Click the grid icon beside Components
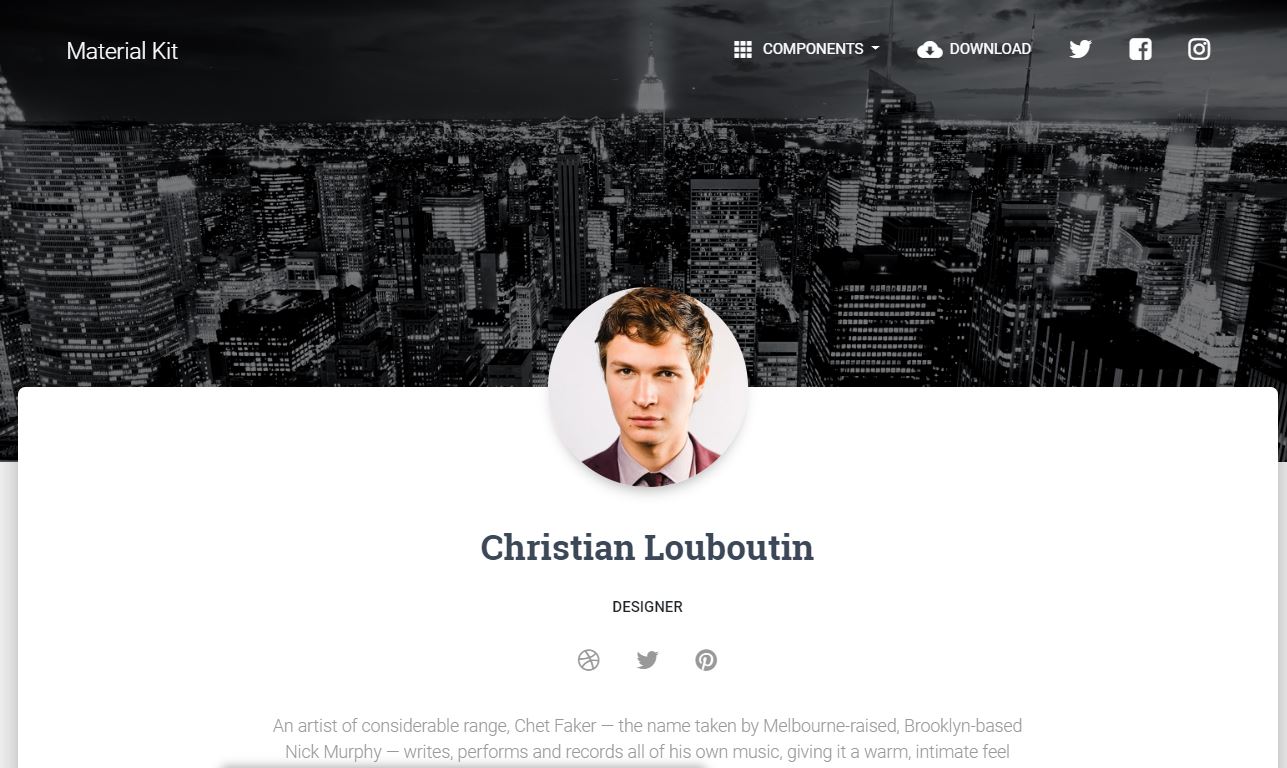The width and height of the screenshot is (1287, 768). tap(743, 49)
